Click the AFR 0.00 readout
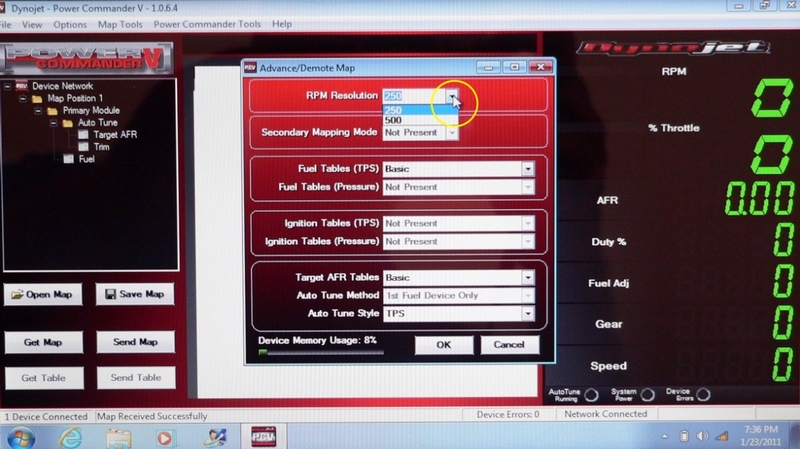Screen dimensions: 800x449 click(x=760, y=199)
